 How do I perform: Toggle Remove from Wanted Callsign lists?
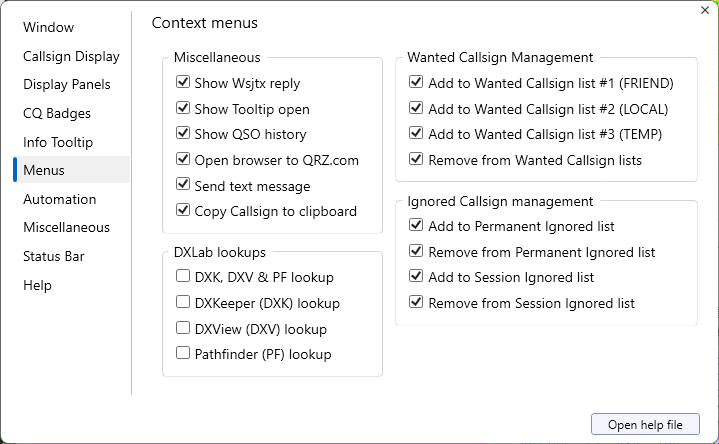point(416,159)
